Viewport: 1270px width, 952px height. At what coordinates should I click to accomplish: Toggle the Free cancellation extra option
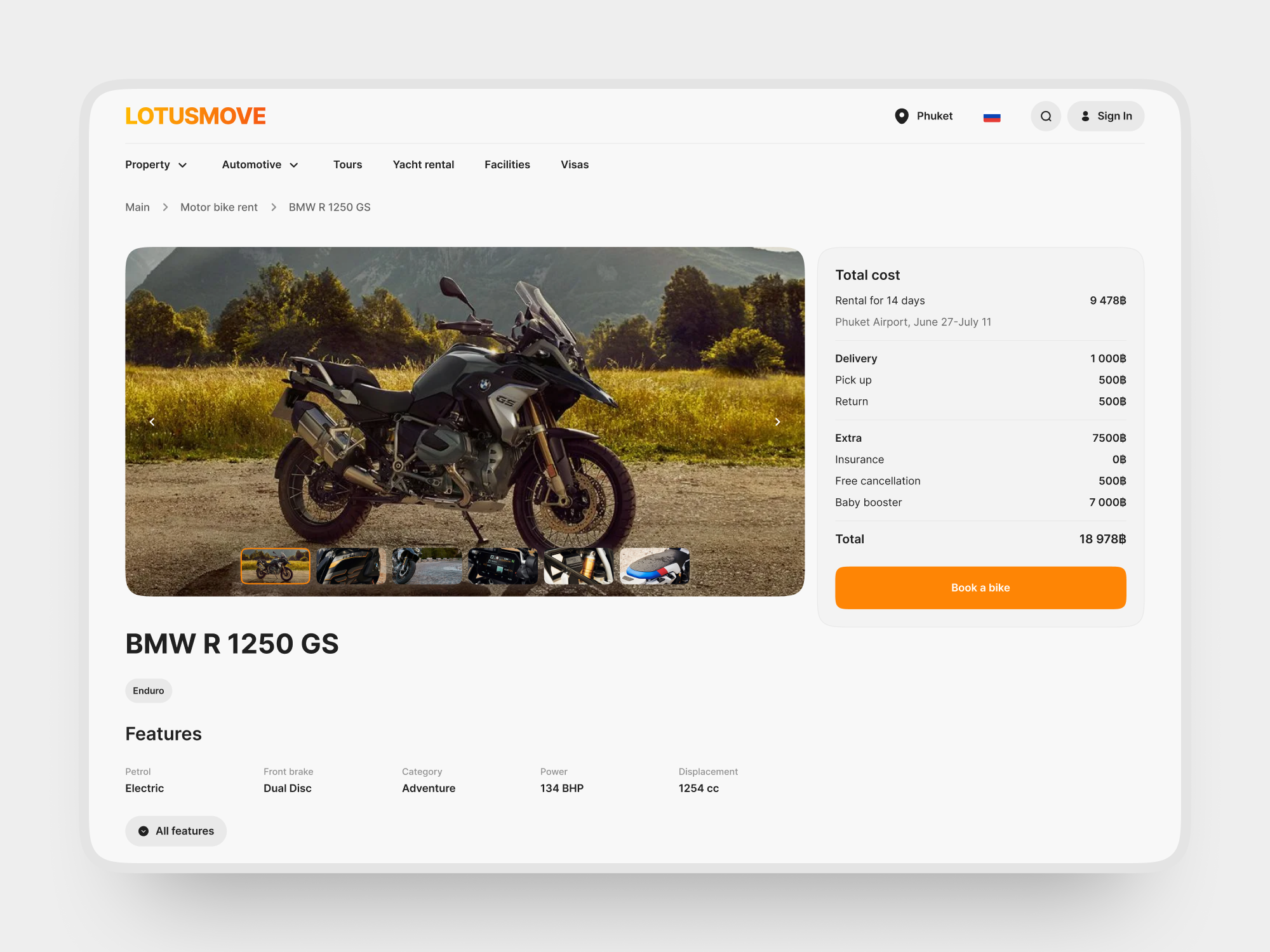[x=878, y=480]
